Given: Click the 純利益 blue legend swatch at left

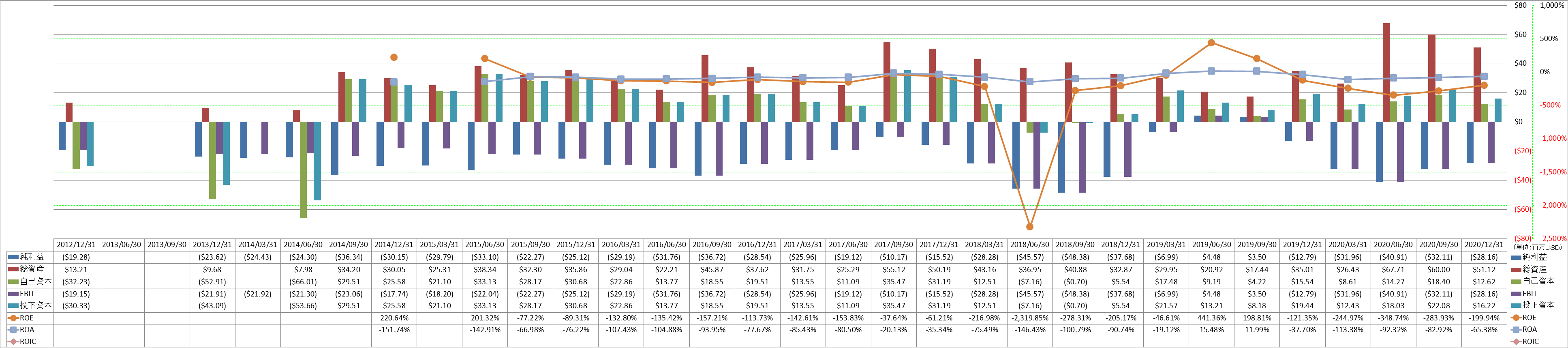Looking at the screenshot, I should click(x=13, y=257).
